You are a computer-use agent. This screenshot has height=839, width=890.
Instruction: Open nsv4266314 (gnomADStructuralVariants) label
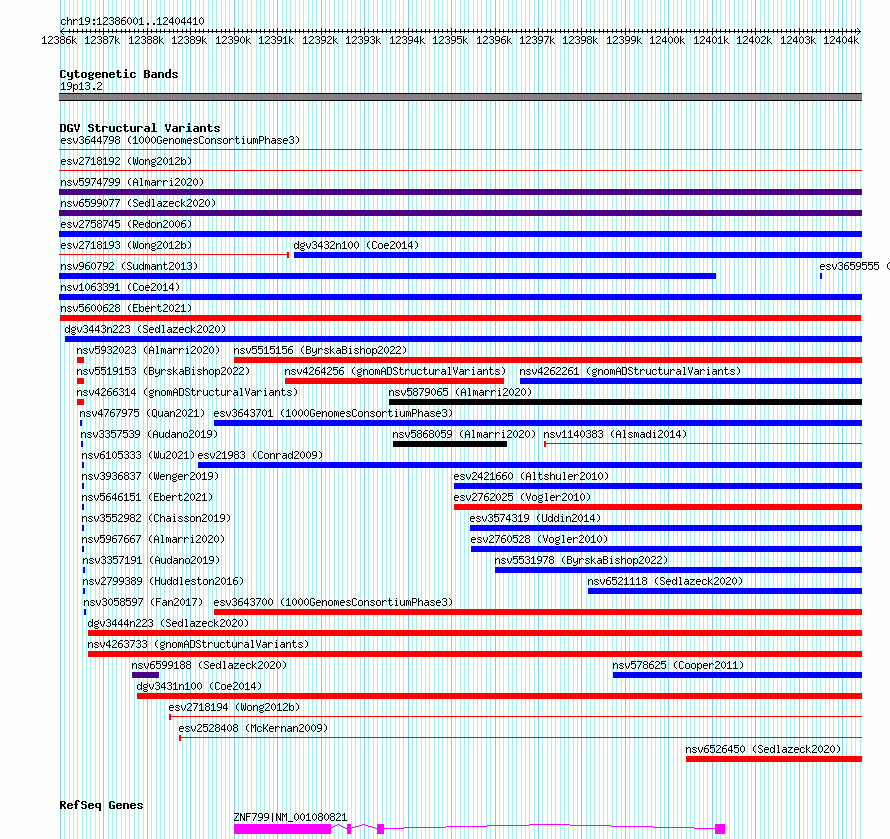(187, 392)
